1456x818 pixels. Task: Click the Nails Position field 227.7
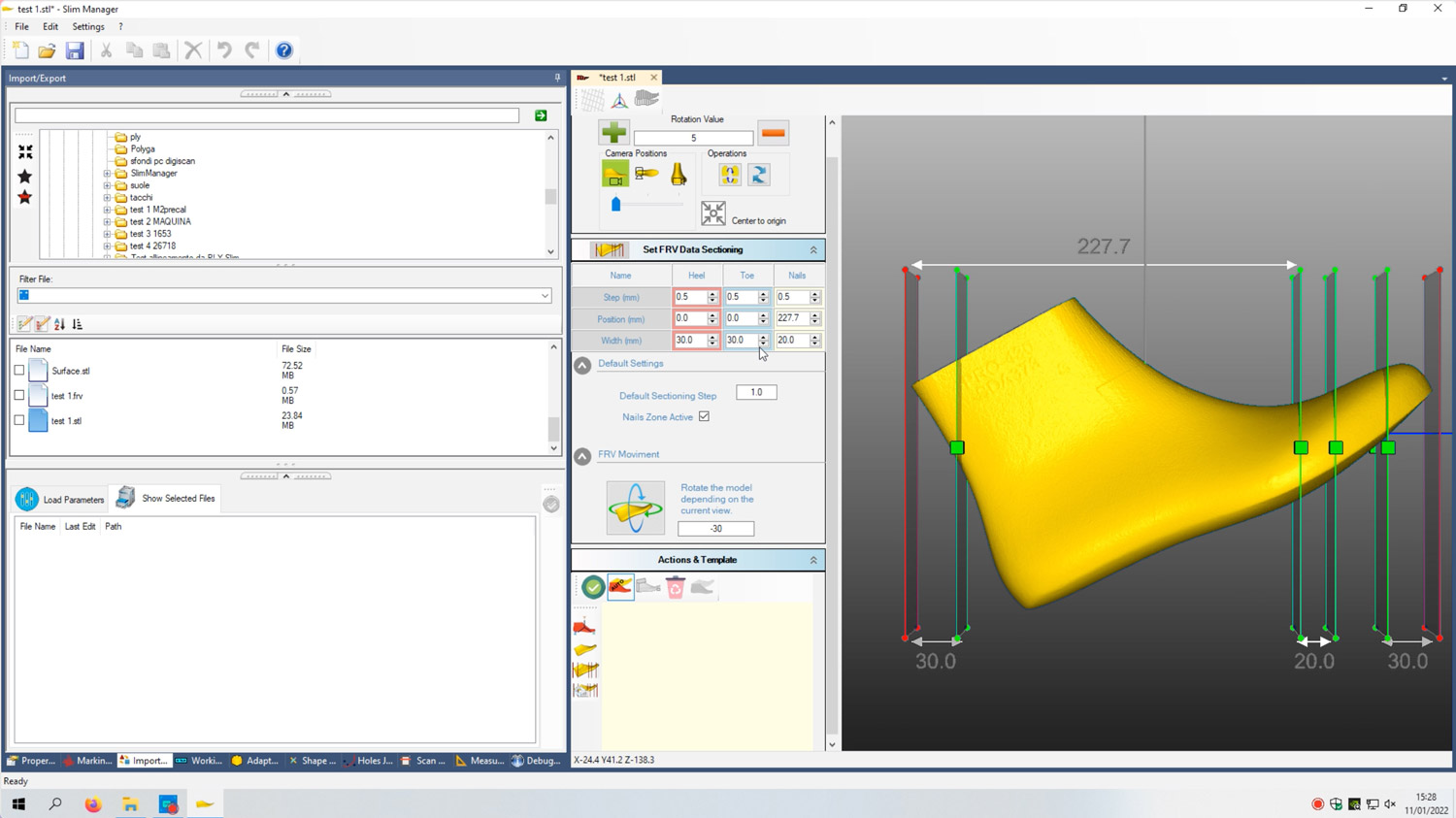point(792,318)
